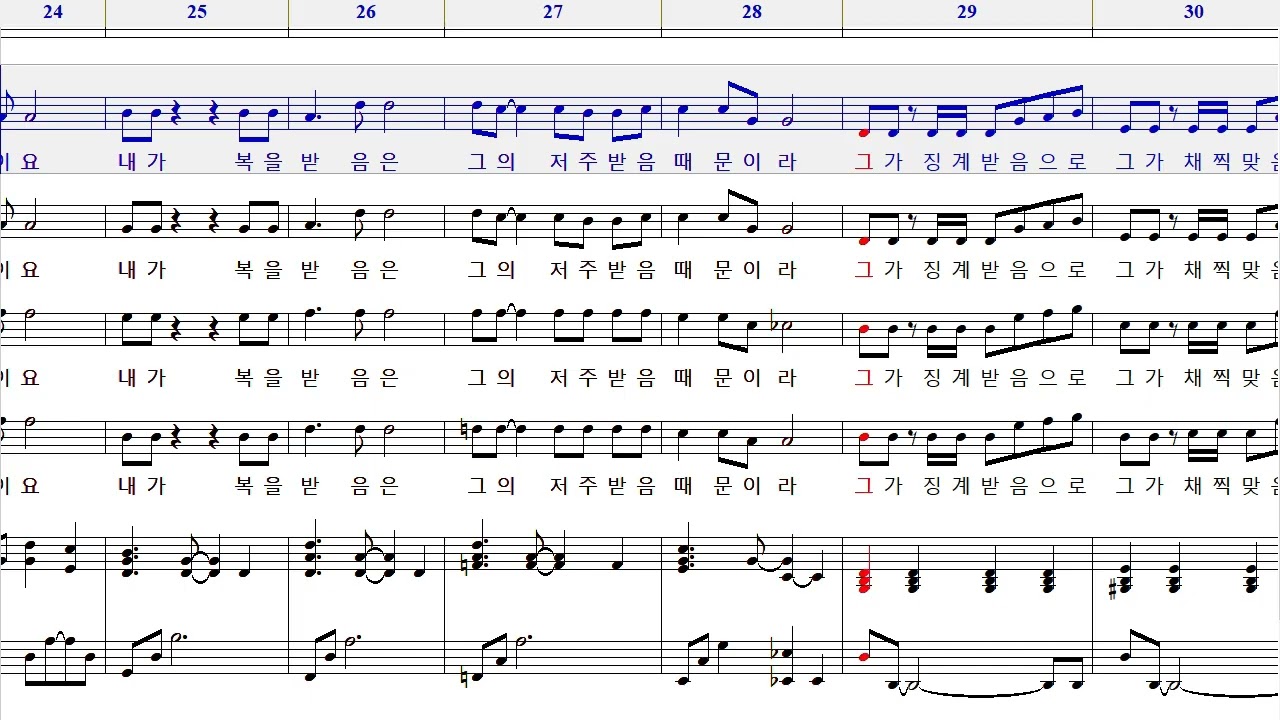Jump to measure 28 marker
Image resolution: width=1280 pixels, height=720 pixels.
(x=752, y=12)
